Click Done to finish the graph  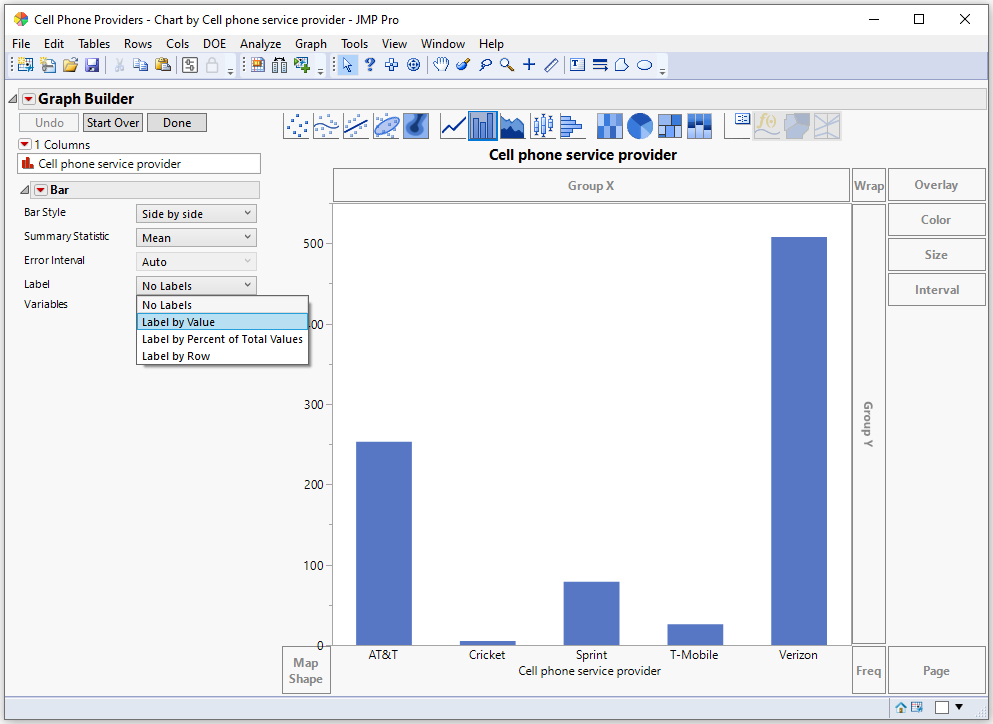(176, 122)
